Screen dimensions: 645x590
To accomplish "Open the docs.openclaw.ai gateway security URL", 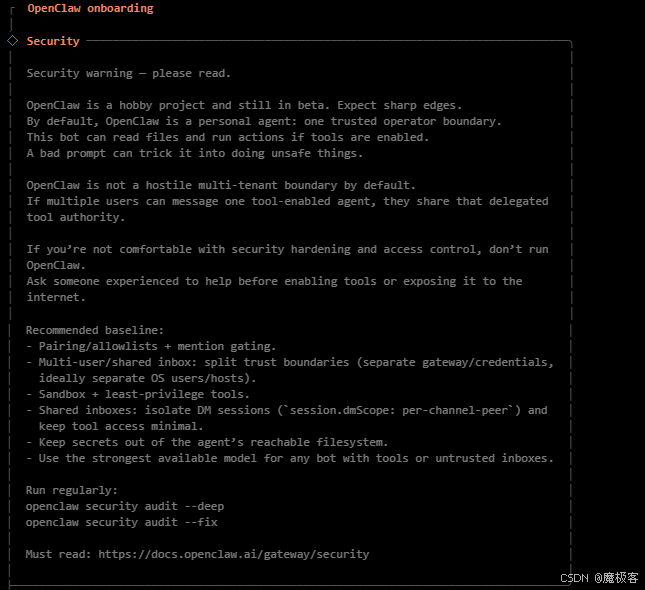I will point(234,554).
